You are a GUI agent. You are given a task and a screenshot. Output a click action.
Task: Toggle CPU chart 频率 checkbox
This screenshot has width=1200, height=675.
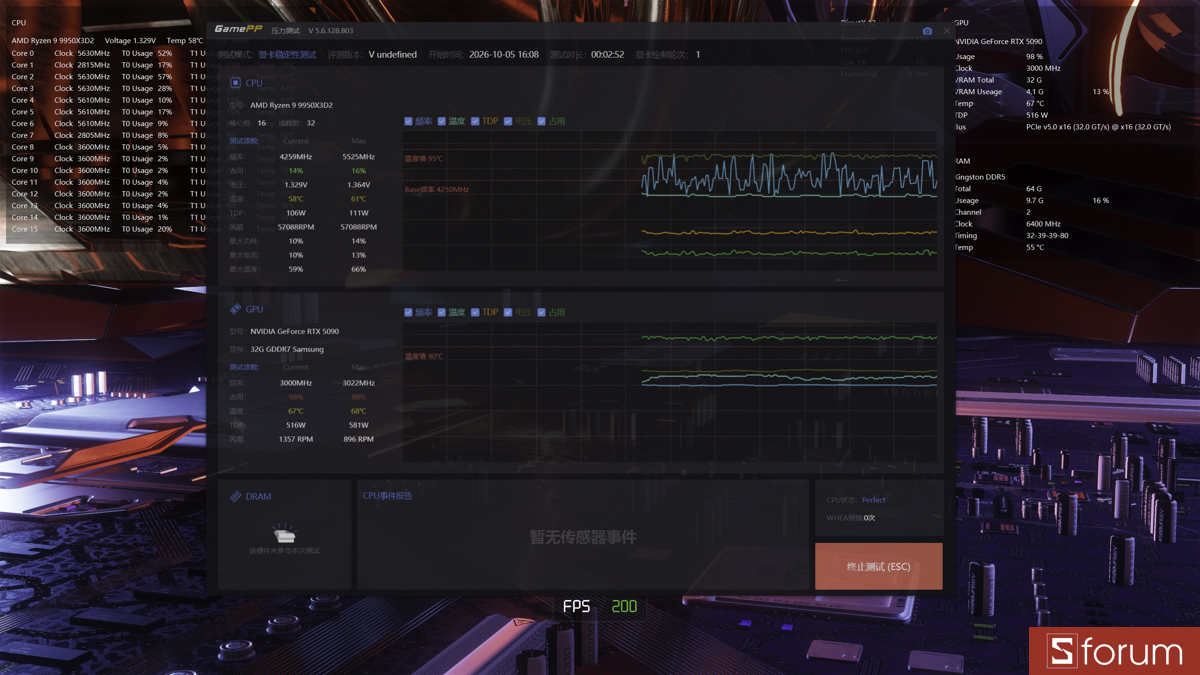pyautogui.click(x=408, y=121)
